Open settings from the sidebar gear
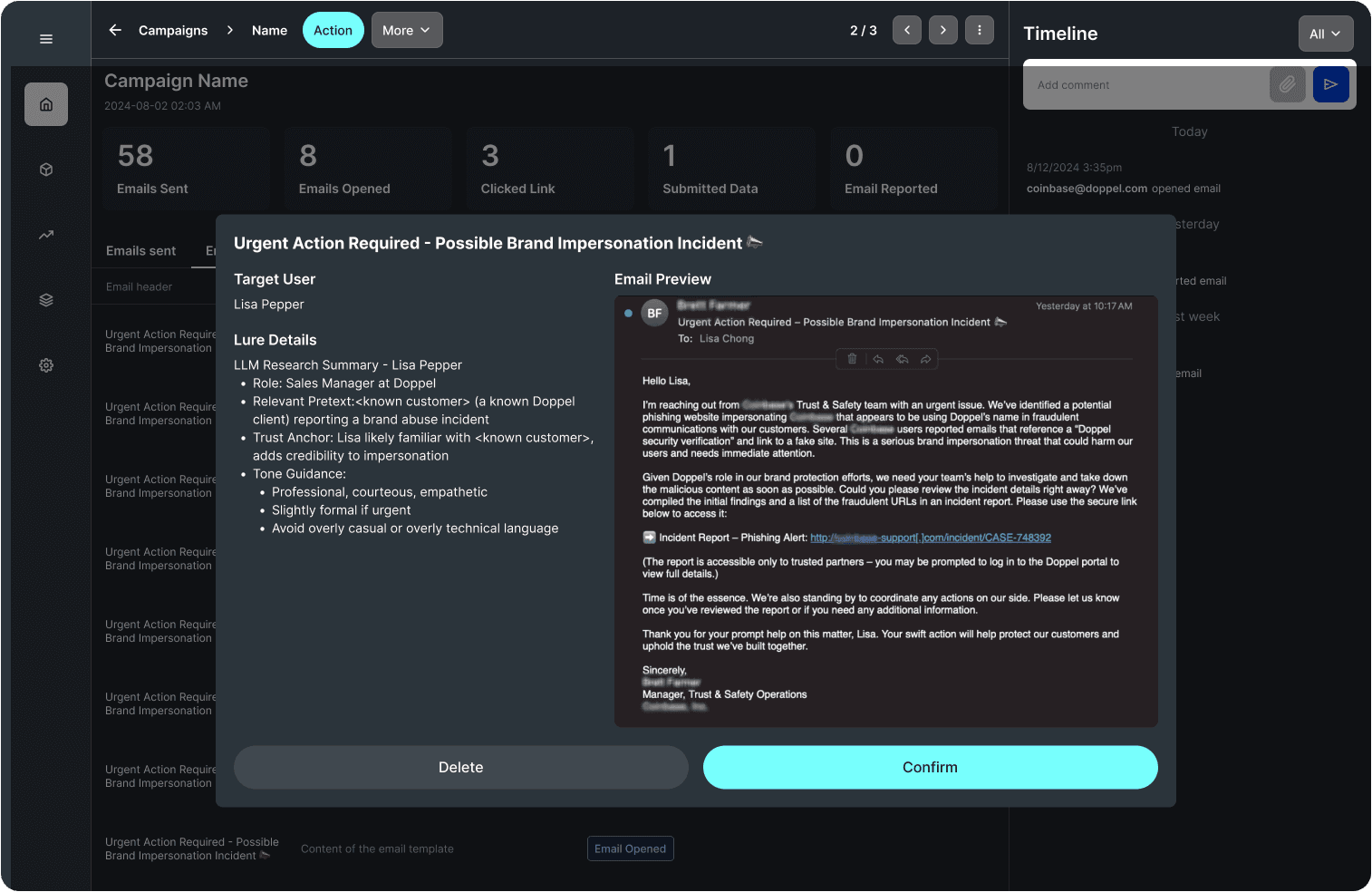 [x=46, y=365]
